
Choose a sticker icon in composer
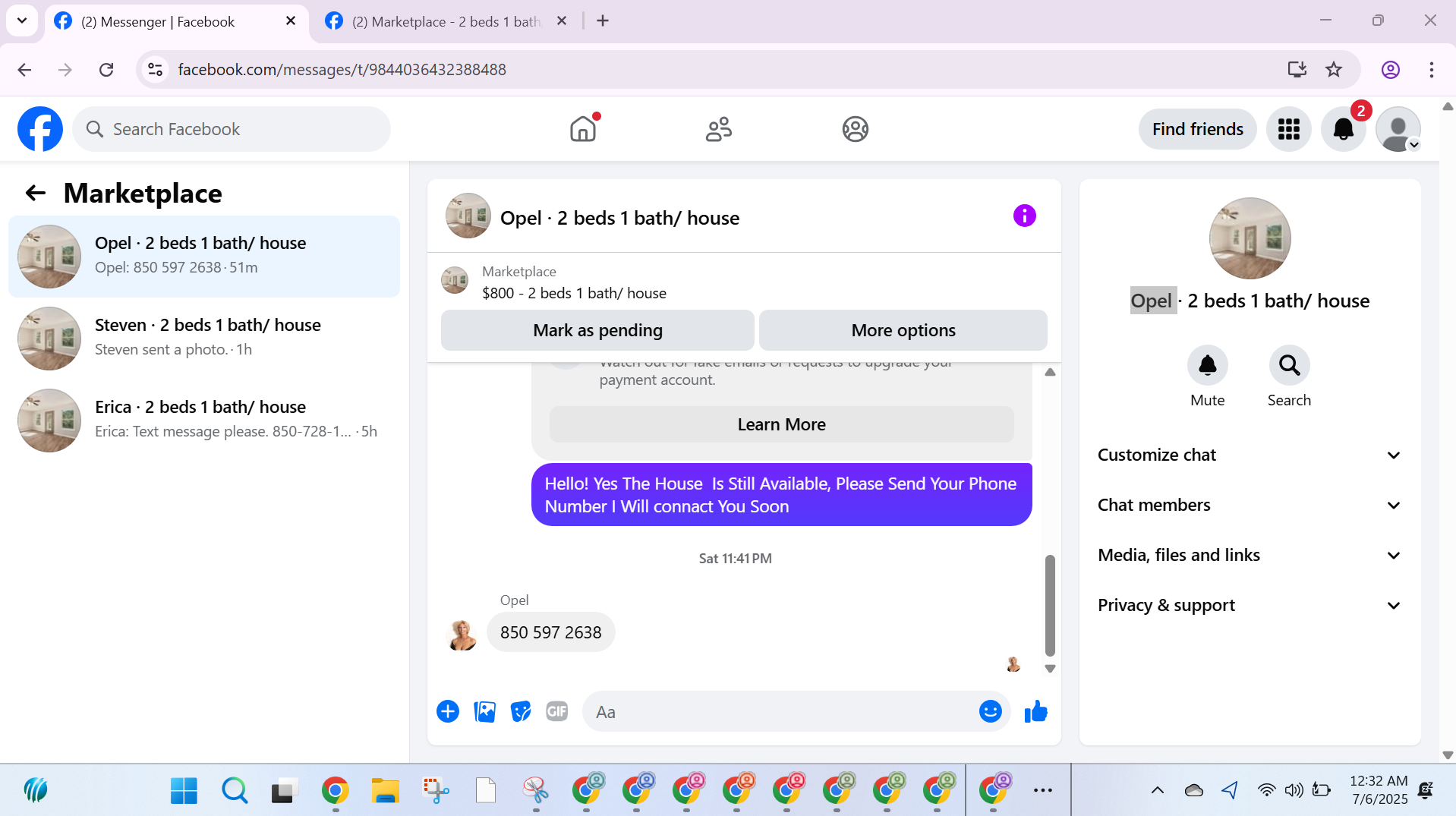[x=521, y=711]
